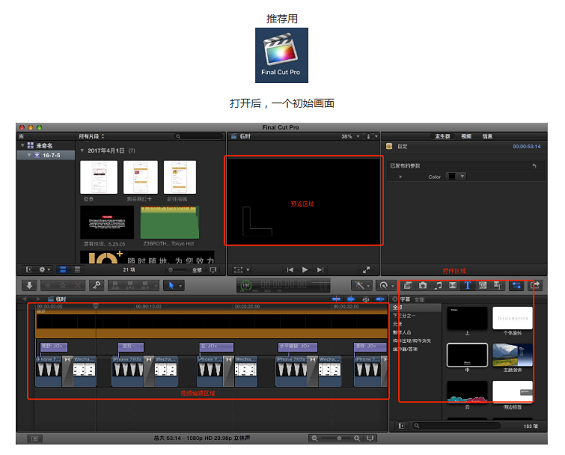Viewport: 565px width, 455px height.
Task: Select the 16-7-5 event
Action: (46, 155)
